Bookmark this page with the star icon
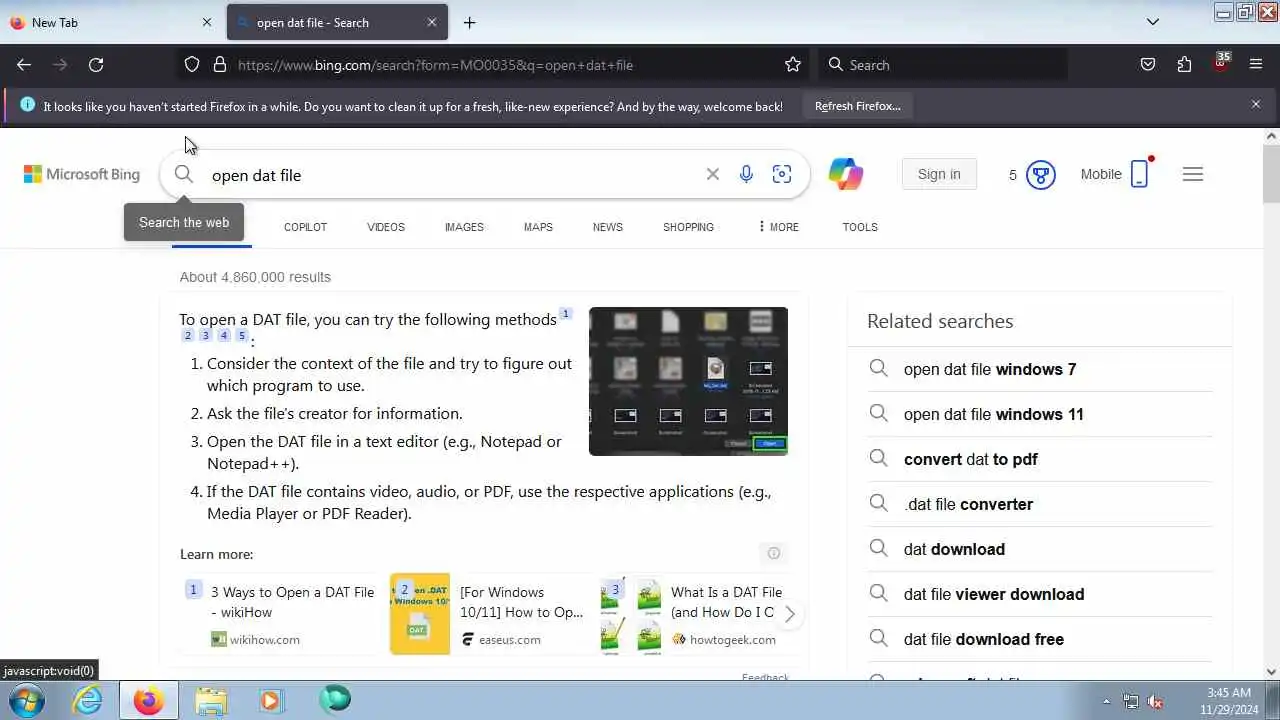The width and height of the screenshot is (1280, 720). pyautogui.click(x=793, y=65)
